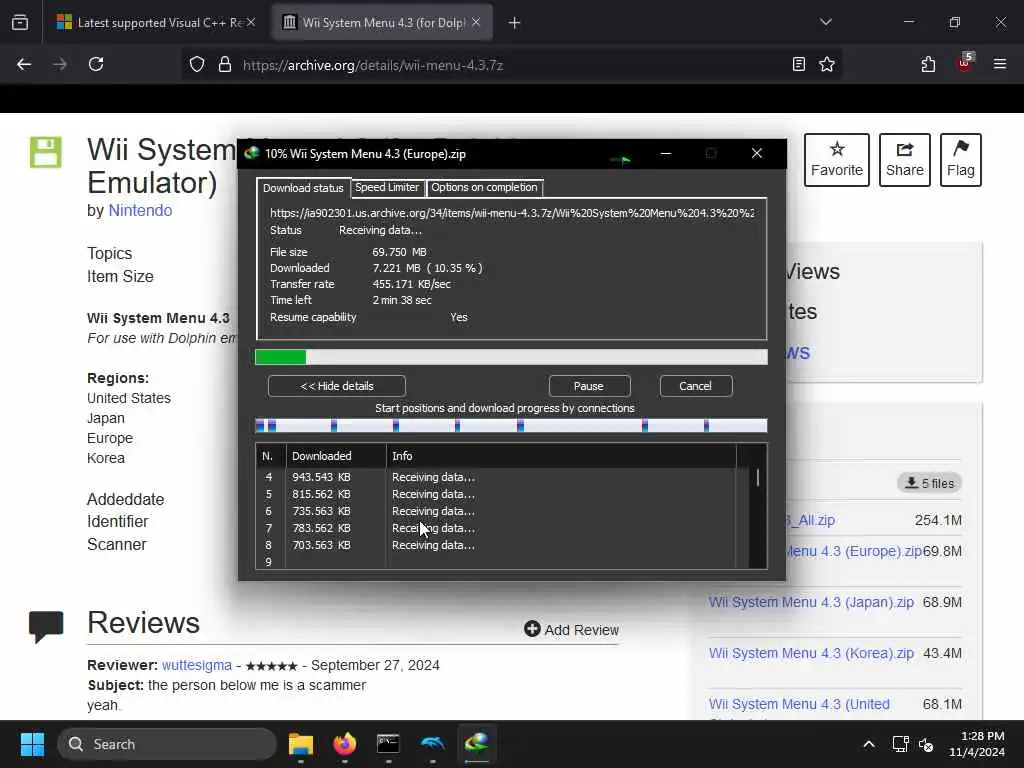The width and height of the screenshot is (1024, 768).
Task: Open the Firefox extensions puzzle icon
Action: [928, 64]
